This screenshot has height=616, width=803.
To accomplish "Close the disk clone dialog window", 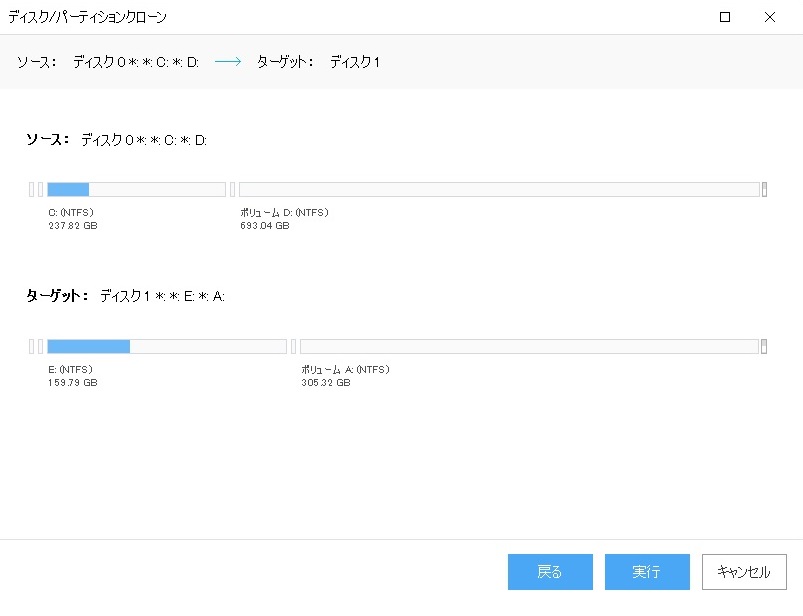I will [769, 17].
